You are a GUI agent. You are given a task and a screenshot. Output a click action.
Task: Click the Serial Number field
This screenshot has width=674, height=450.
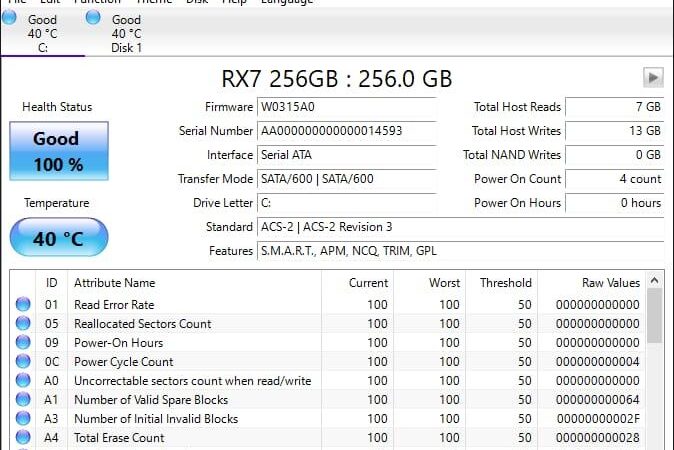346,131
